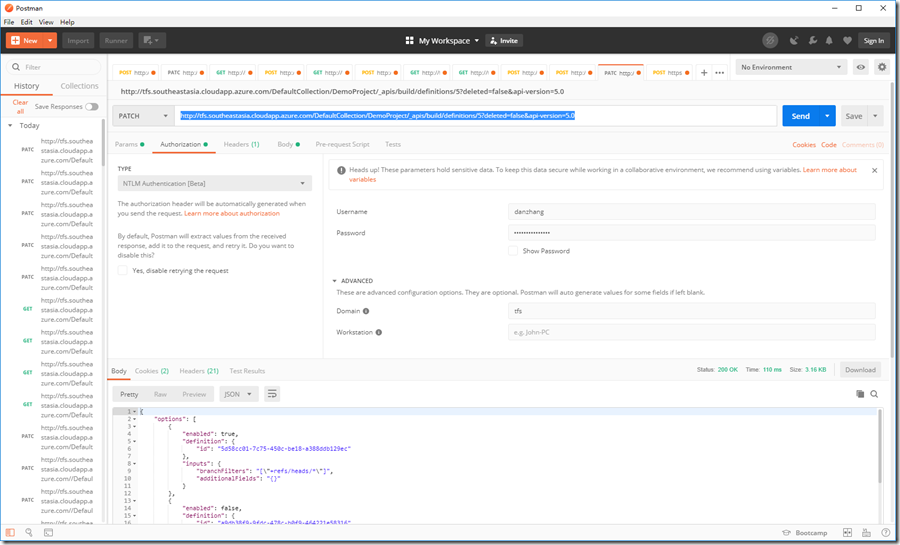Click the Invite button

pyautogui.click(x=504, y=41)
